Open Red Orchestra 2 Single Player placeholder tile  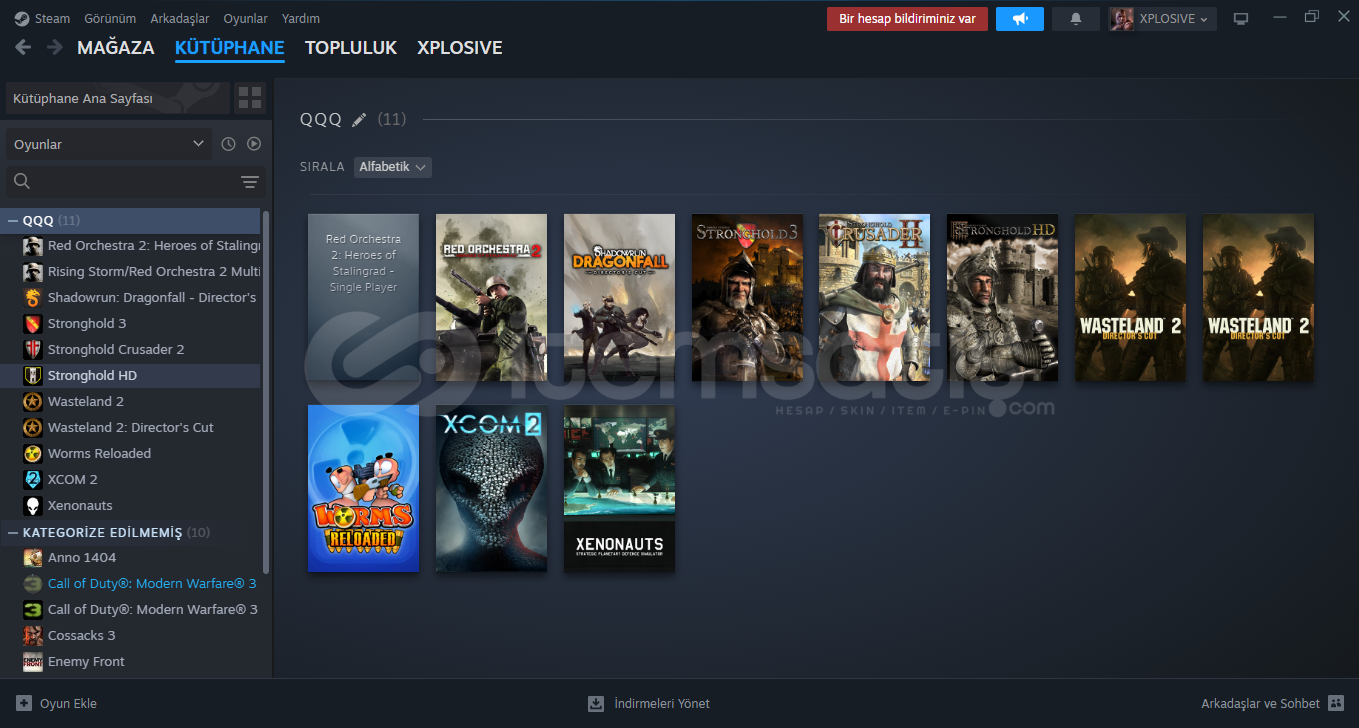click(363, 297)
